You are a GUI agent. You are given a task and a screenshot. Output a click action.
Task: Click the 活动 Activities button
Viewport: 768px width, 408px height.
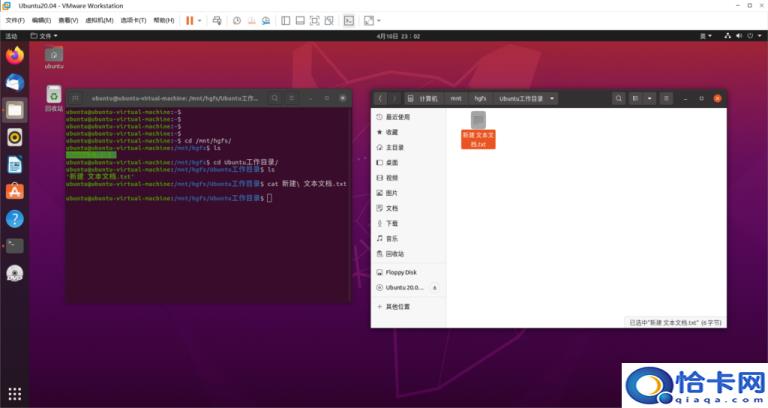point(12,36)
